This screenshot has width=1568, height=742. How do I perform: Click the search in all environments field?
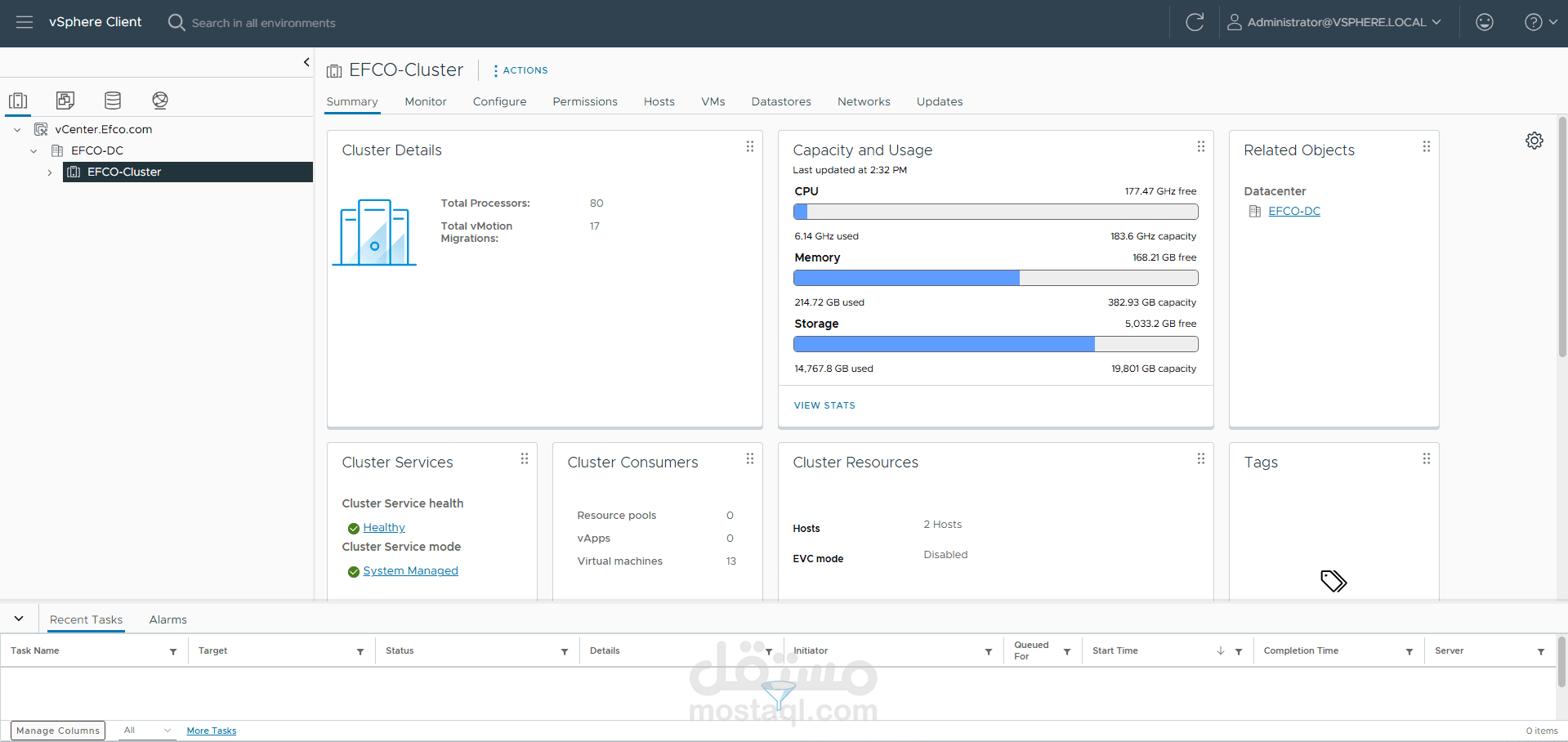pyautogui.click(x=263, y=23)
